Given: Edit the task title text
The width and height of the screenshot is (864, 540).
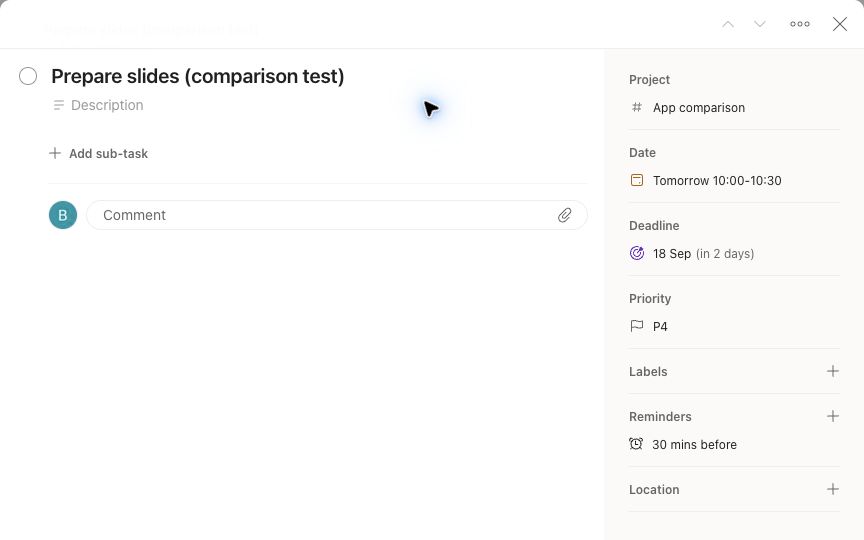Looking at the screenshot, I should click(x=198, y=76).
